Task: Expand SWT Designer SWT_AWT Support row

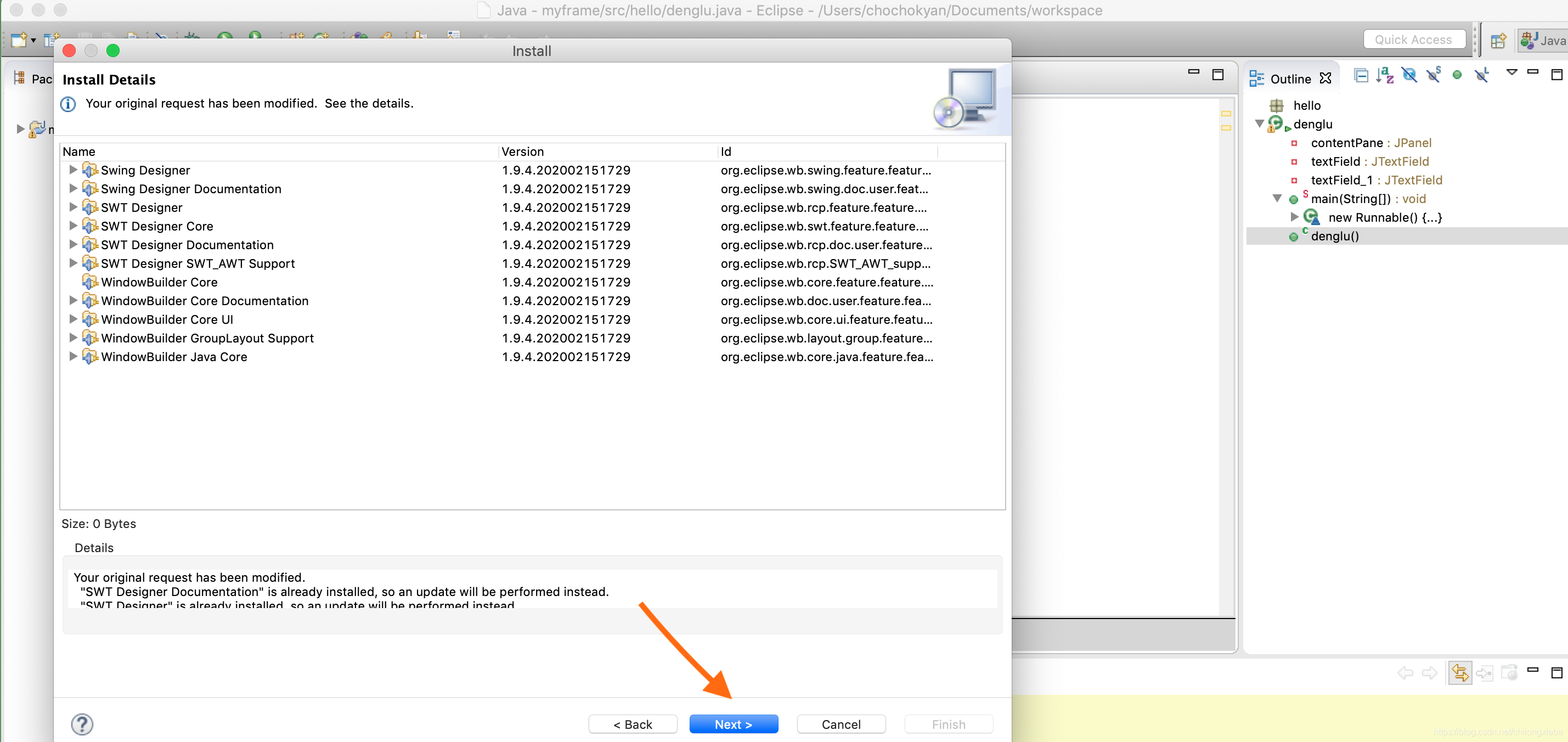Action: 73,263
